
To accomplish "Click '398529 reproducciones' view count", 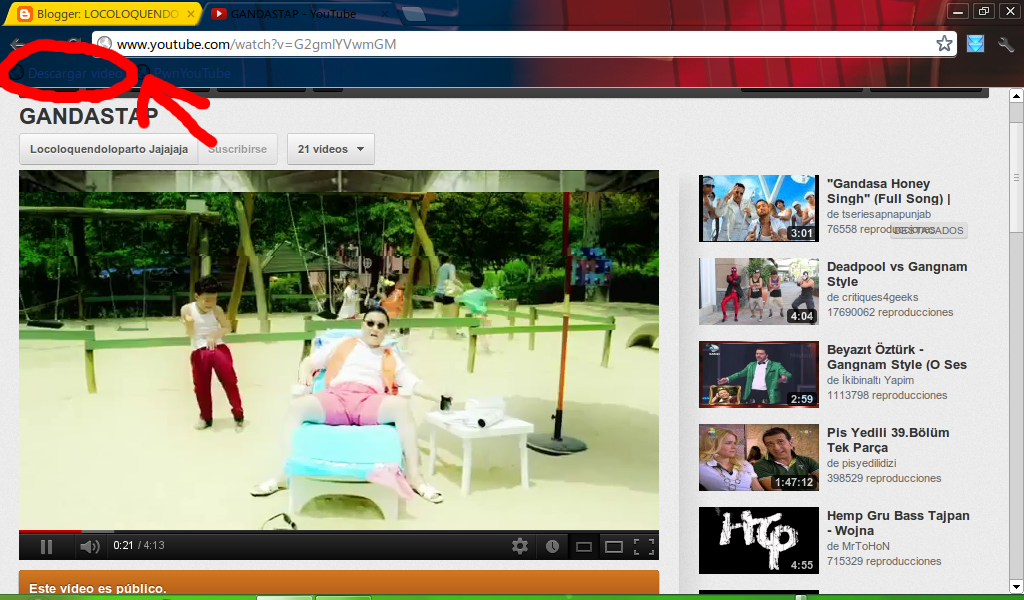I will pyautogui.click(x=884, y=478).
